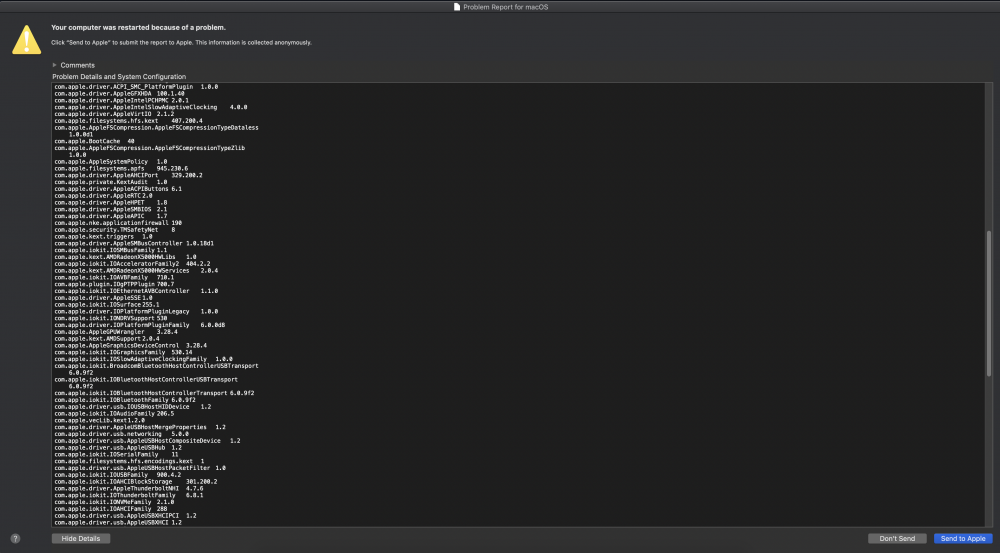The image size is (1000, 553).
Task: Click the vertical scrollbar of the details pane
Action: coord(989,304)
